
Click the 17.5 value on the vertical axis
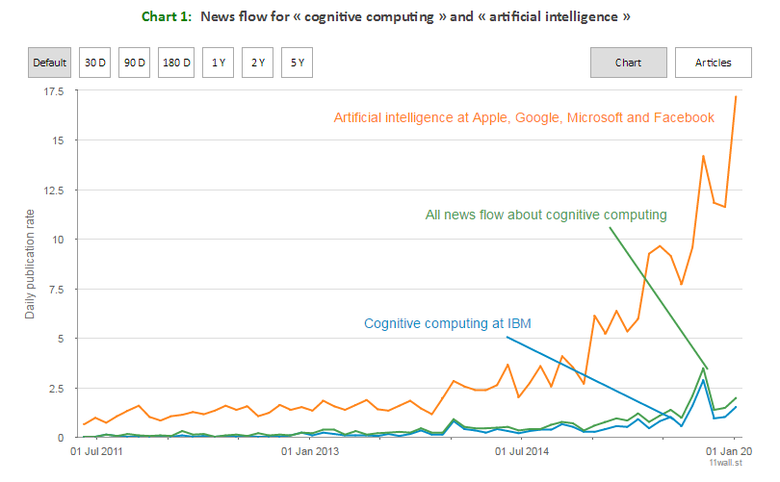(53, 92)
